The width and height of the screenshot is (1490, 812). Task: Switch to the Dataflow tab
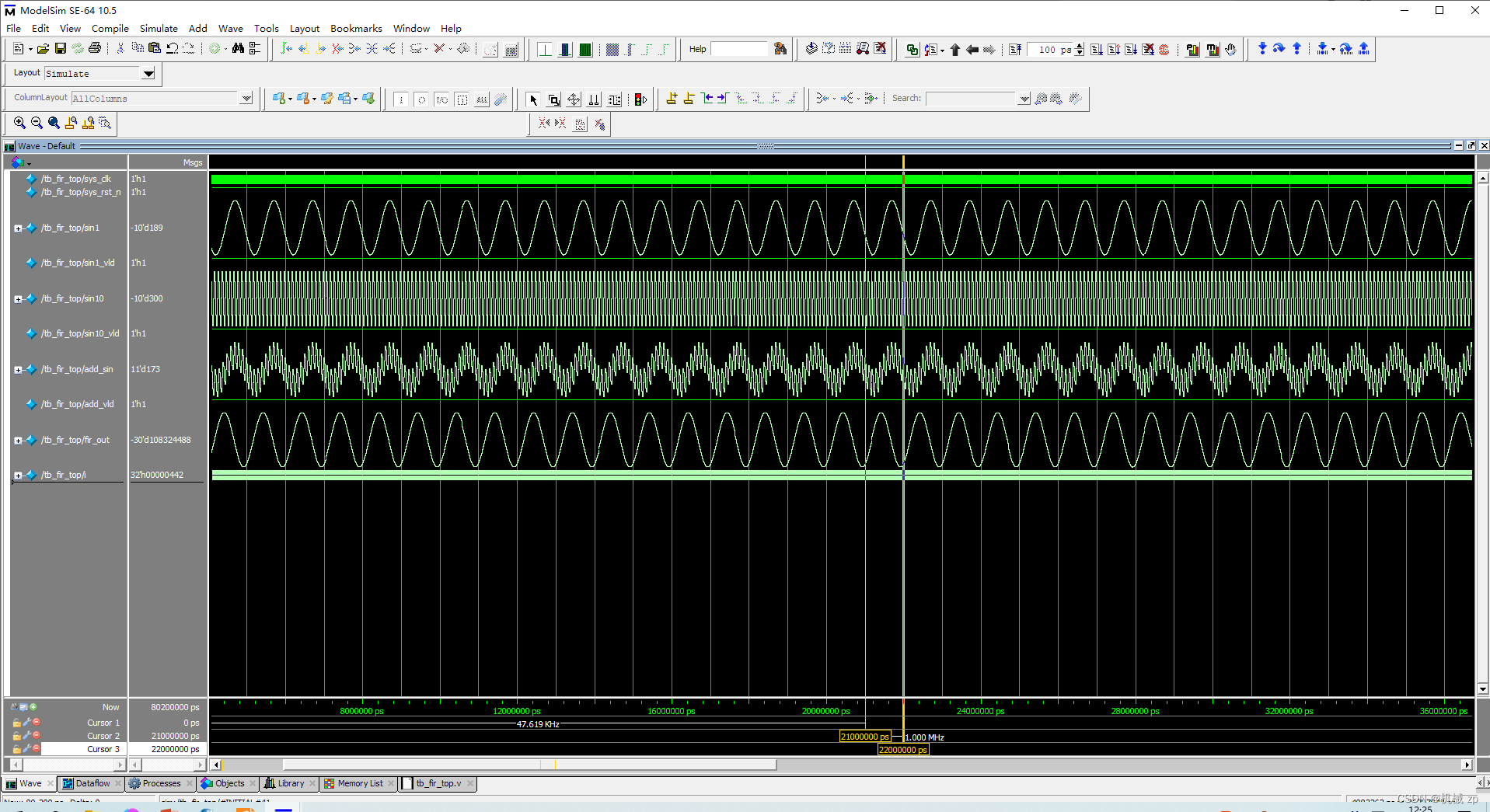click(92, 783)
